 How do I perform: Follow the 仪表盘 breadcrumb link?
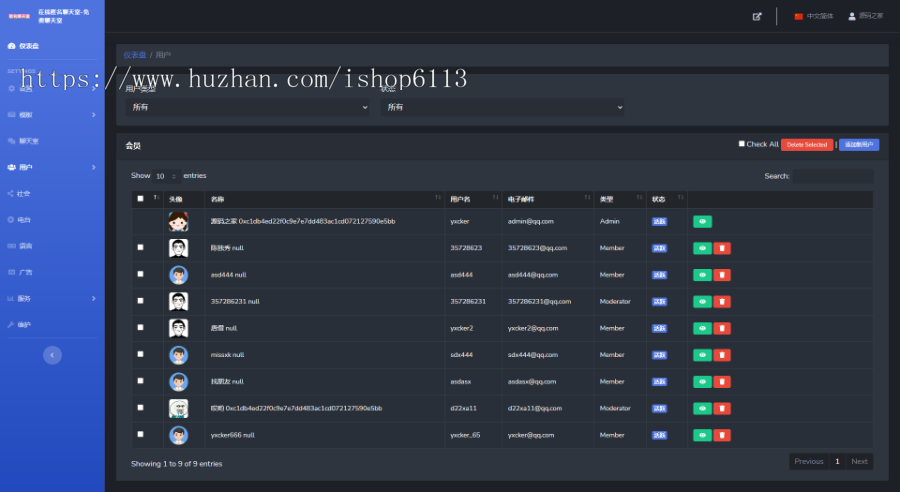(135, 55)
